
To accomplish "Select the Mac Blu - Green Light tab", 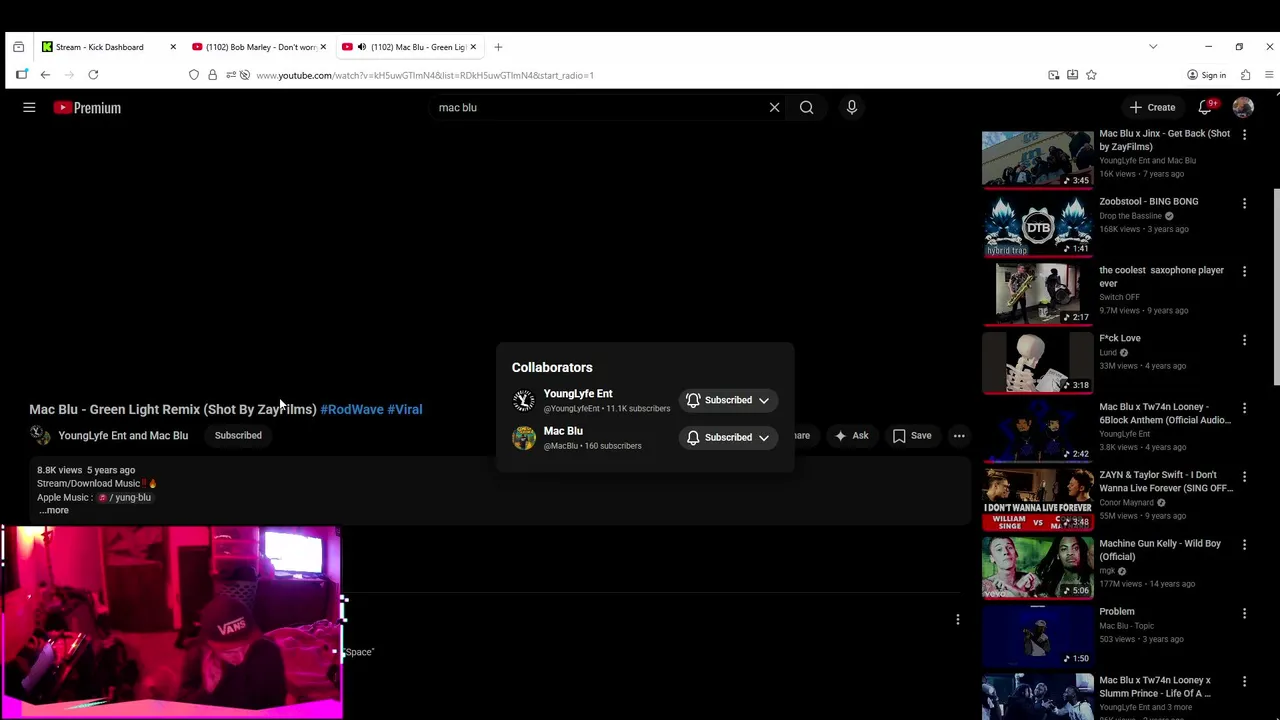I will [418, 47].
